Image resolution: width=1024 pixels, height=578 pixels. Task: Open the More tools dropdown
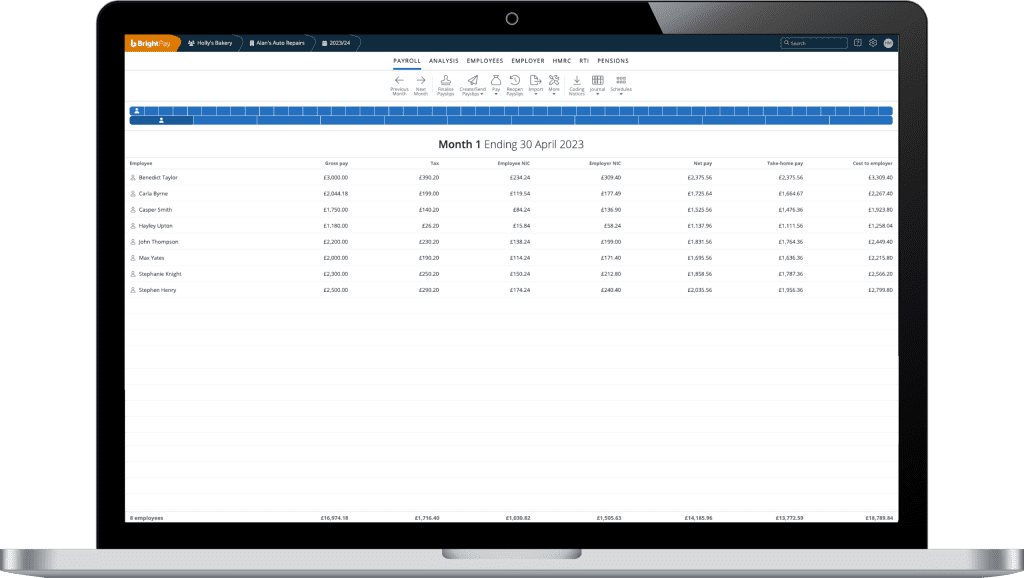554,86
